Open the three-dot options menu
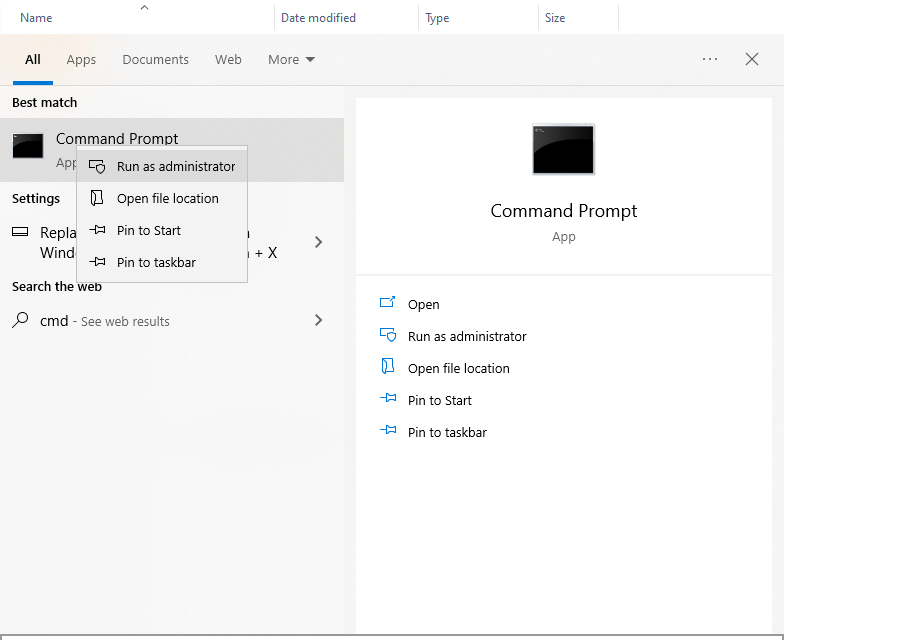 click(710, 59)
